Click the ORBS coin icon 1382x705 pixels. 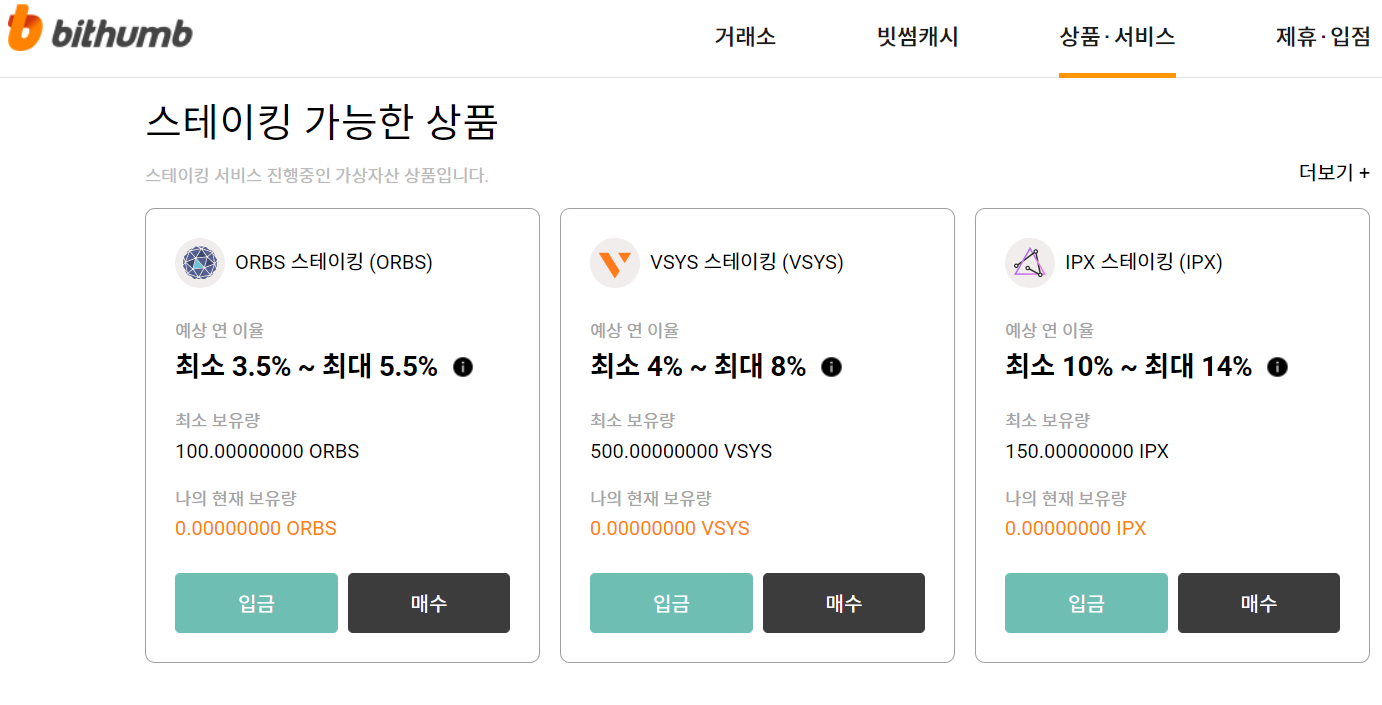[200, 263]
